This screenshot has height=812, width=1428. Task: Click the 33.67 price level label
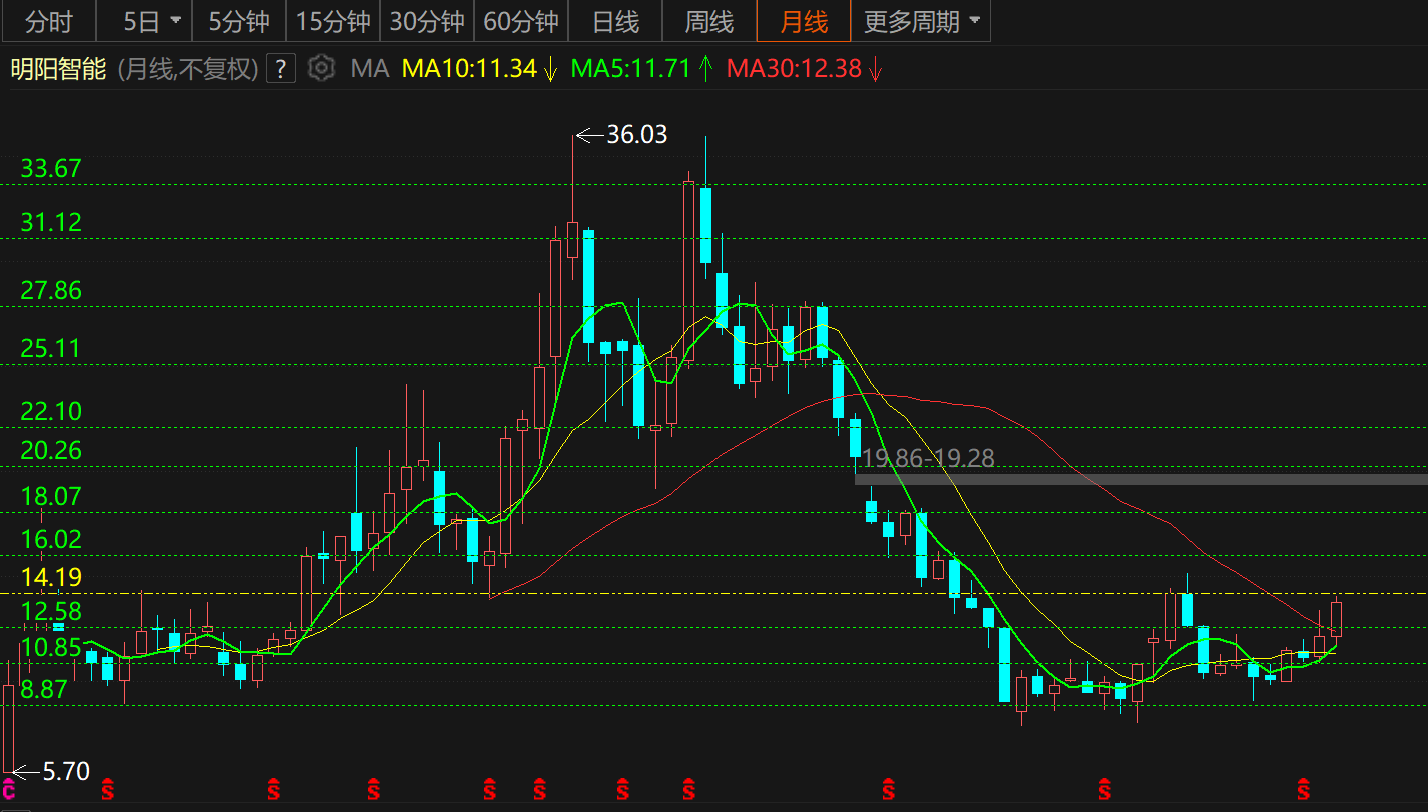[x=51, y=168]
